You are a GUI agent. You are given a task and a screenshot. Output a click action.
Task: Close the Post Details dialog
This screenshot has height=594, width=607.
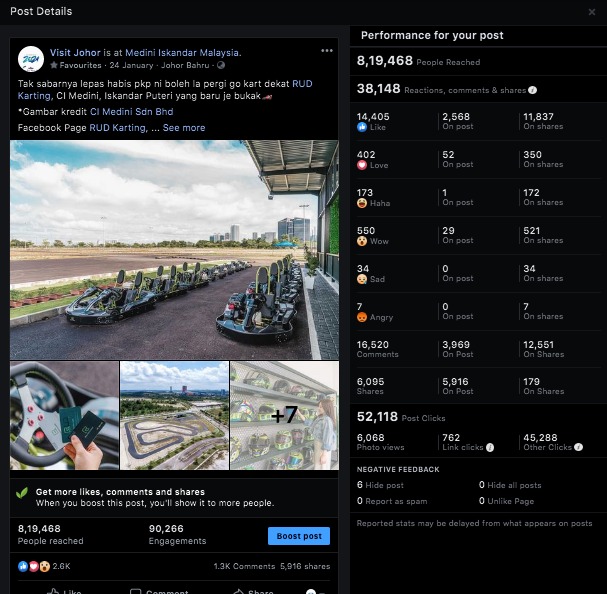592,12
